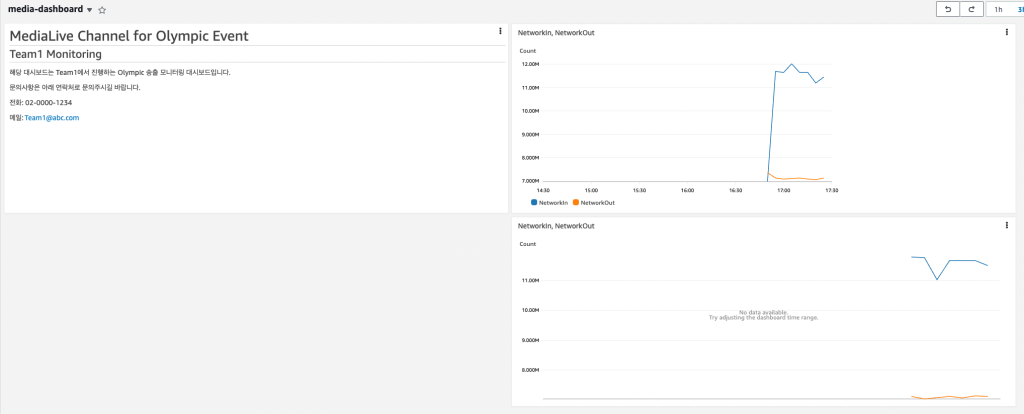
Task: Click the 17:00 x-axis label
Action: pos(784,191)
